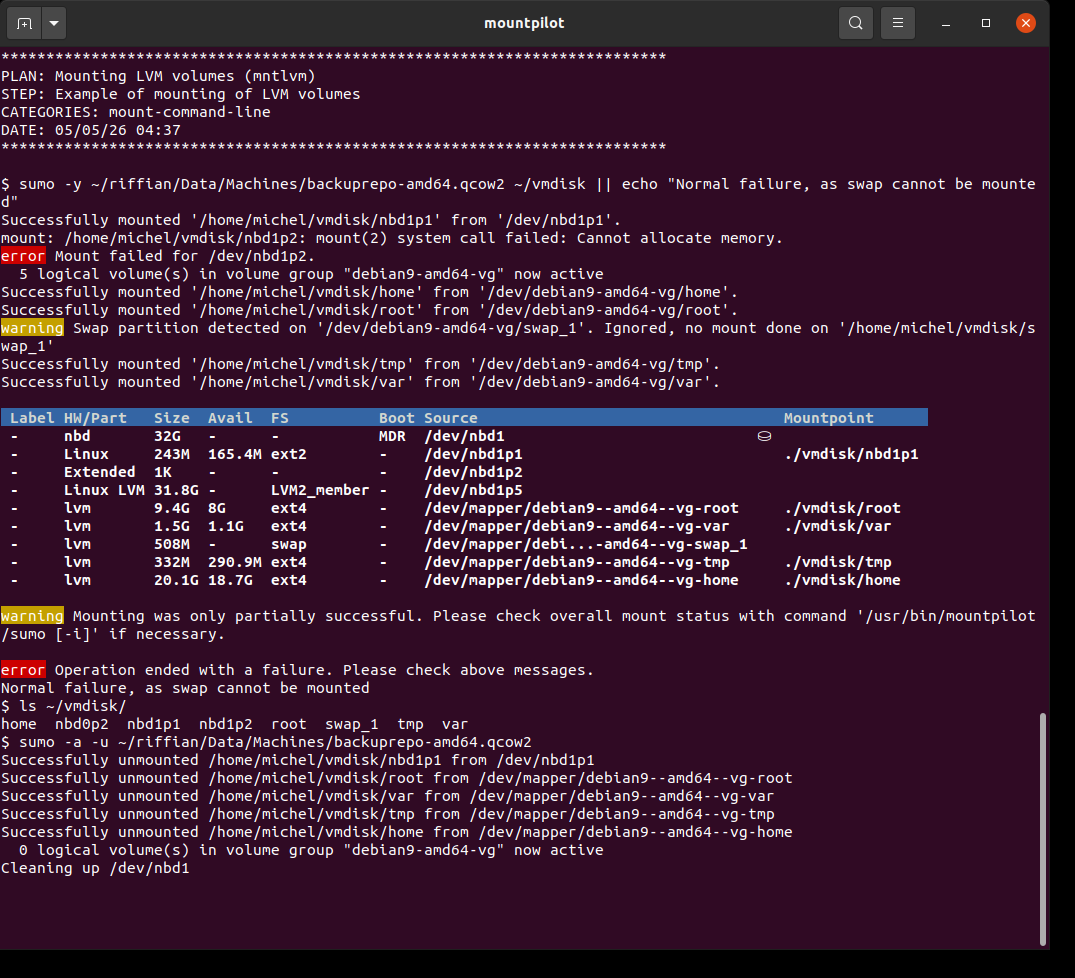Click the 'MDR' boot cell
This screenshot has width=1075, height=978.
(392, 436)
